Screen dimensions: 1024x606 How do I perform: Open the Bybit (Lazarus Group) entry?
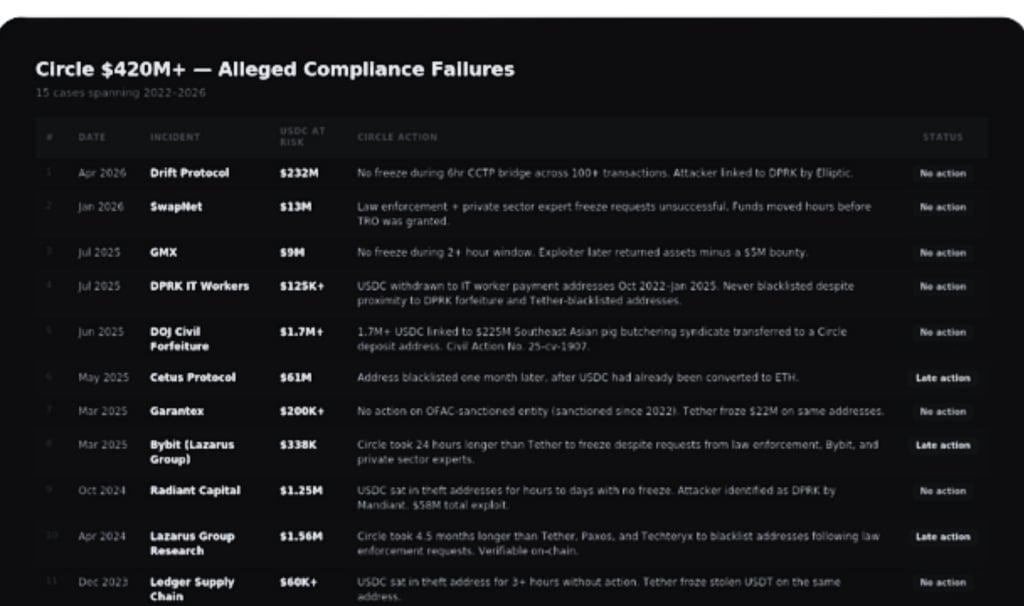point(192,452)
